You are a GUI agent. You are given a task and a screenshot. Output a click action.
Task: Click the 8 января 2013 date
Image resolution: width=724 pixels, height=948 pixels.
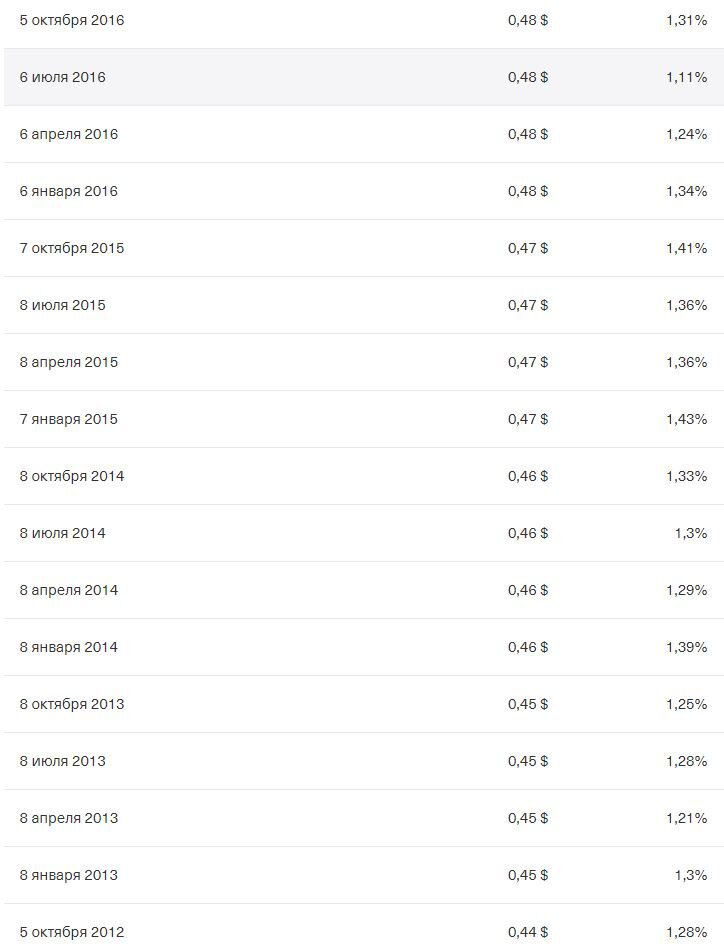(68, 875)
